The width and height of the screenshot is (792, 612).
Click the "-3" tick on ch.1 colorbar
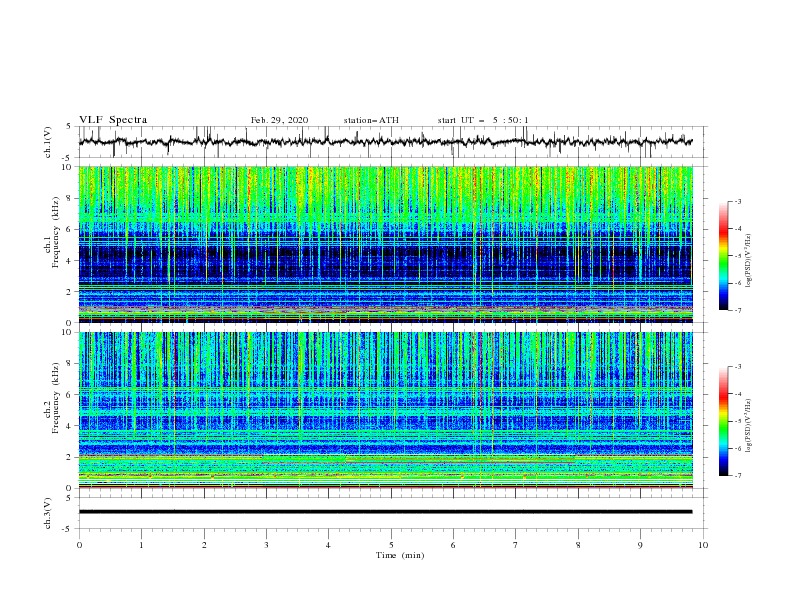coord(737,201)
